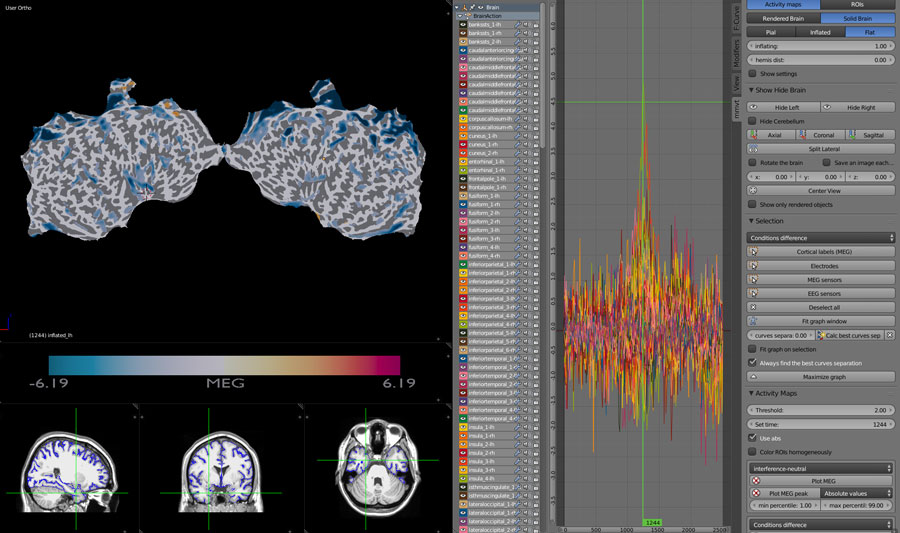The height and width of the screenshot is (533, 900).
Task: Click Maximize graph arrow icon
Action: pos(753,377)
